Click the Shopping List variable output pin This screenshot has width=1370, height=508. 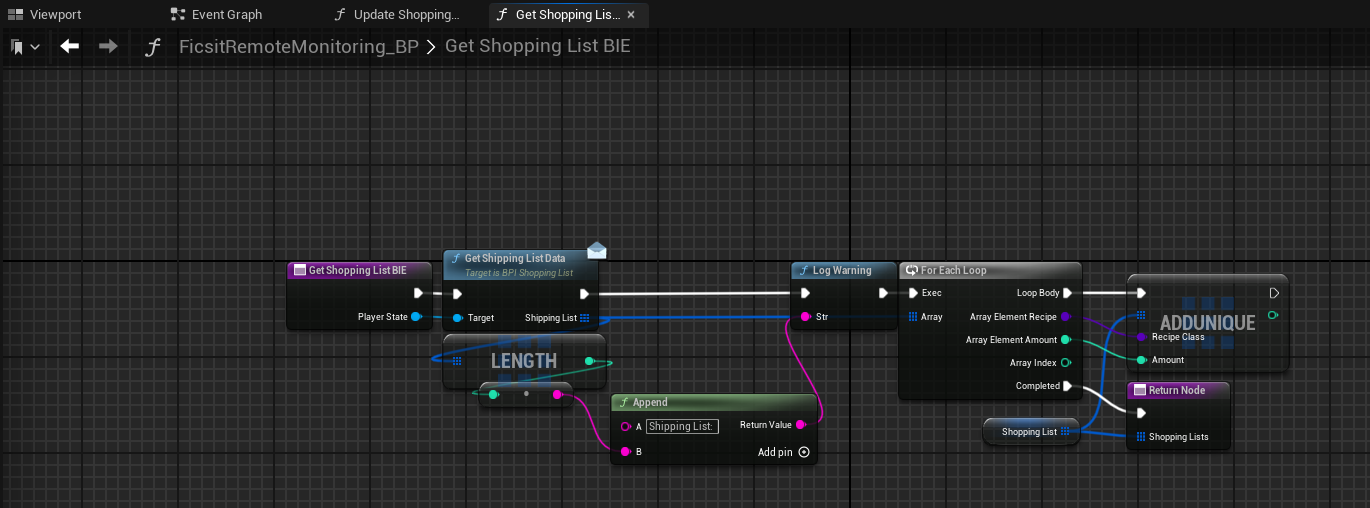pyautogui.click(x=1066, y=432)
